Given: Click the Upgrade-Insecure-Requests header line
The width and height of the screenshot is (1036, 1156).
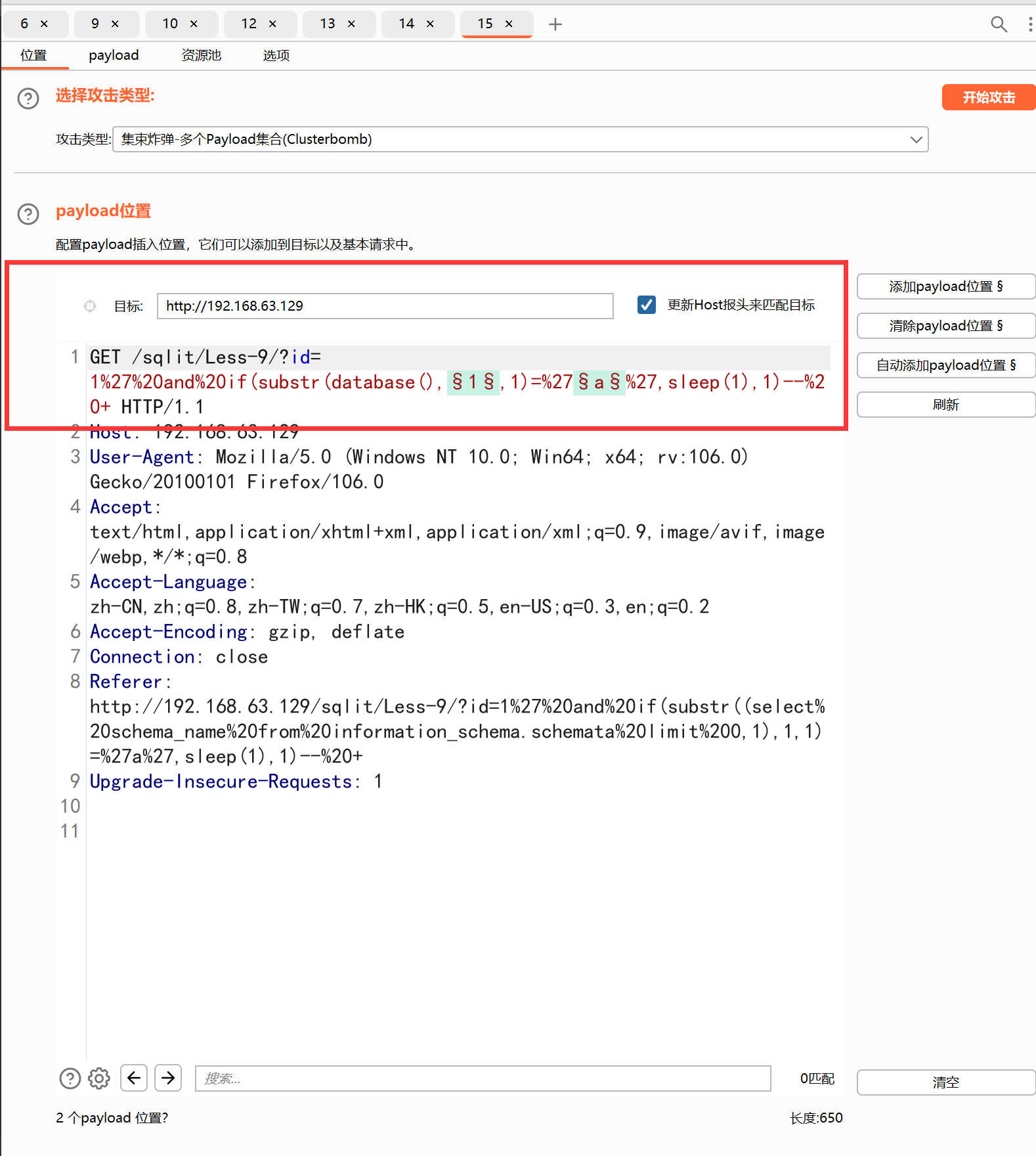Looking at the screenshot, I should click(x=236, y=782).
